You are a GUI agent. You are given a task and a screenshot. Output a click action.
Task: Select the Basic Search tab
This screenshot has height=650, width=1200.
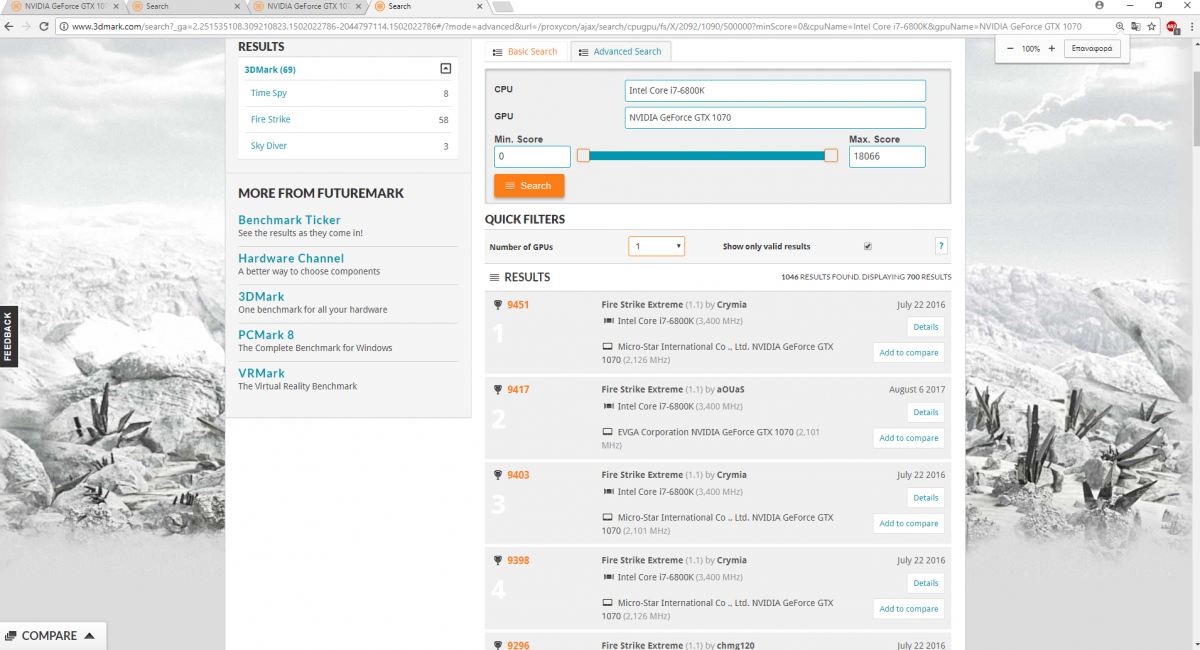pyautogui.click(x=526, y=52)
